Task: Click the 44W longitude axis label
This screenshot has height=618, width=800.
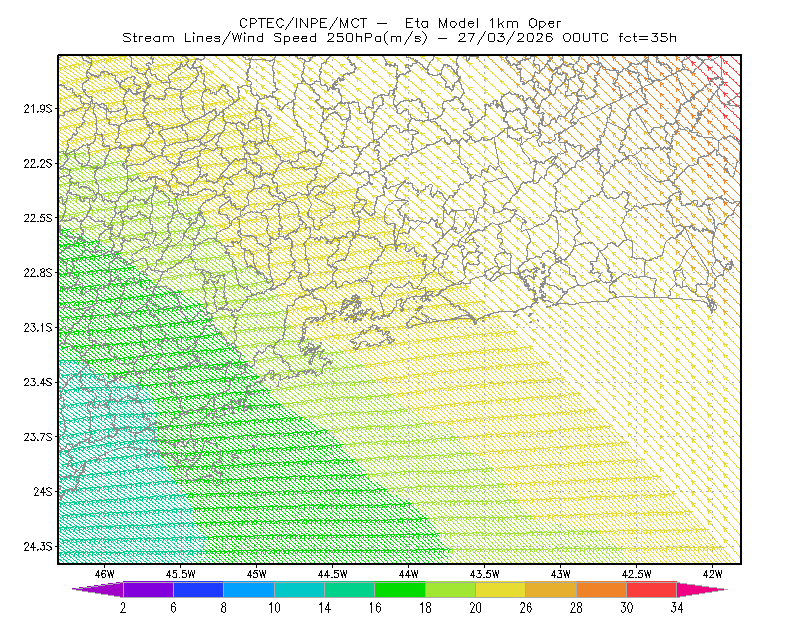Action: click(408, 574)
